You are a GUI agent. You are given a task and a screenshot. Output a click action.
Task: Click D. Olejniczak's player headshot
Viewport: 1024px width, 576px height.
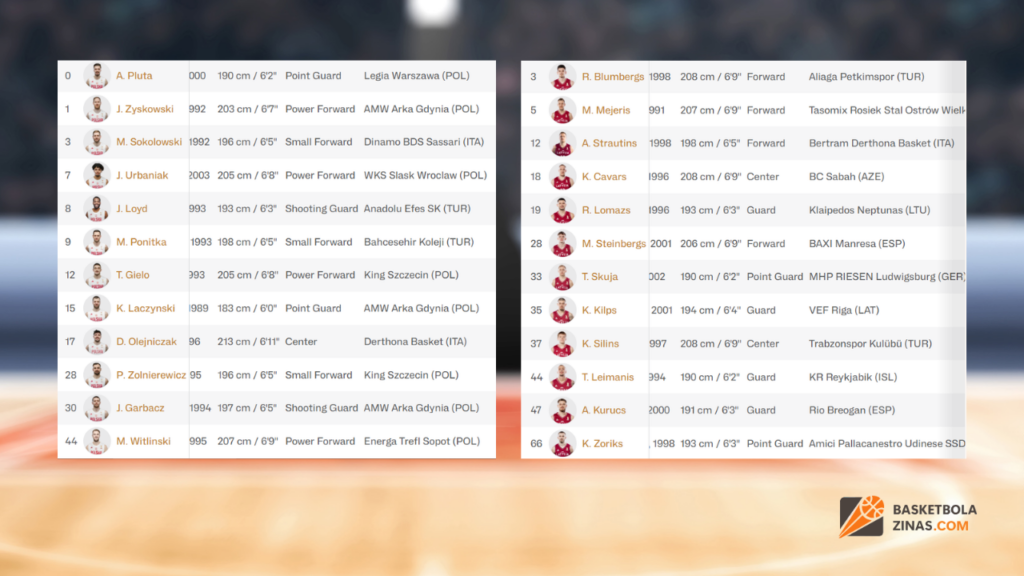(97, 342)
